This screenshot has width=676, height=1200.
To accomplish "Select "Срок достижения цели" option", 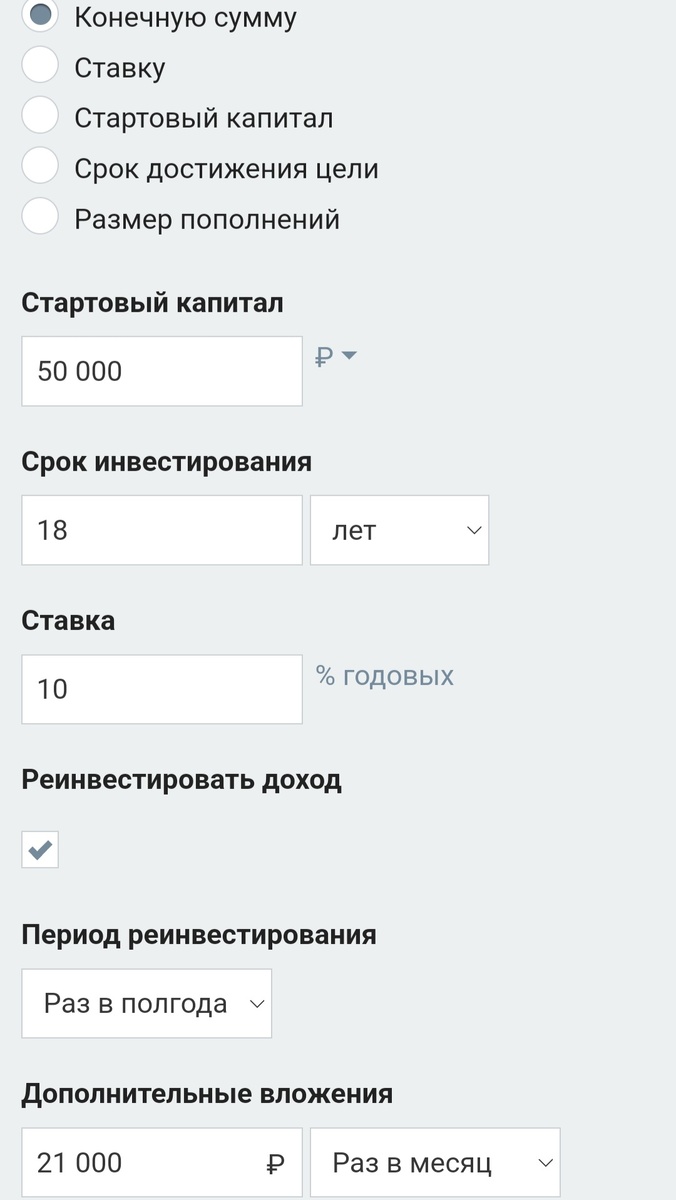I will pos(40,165).
